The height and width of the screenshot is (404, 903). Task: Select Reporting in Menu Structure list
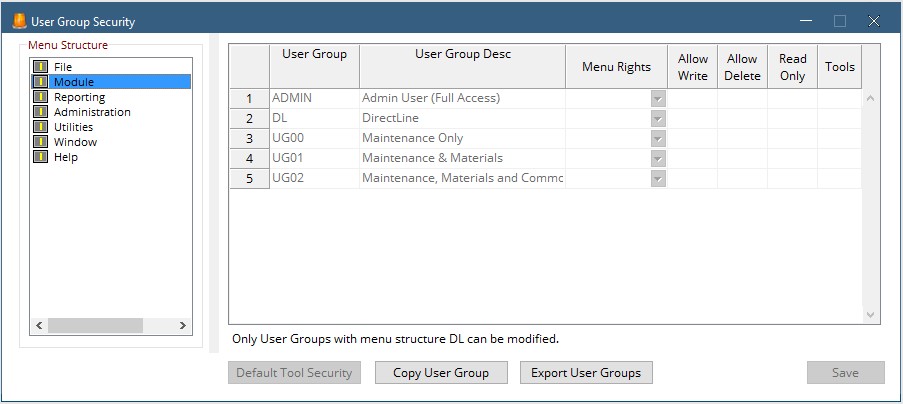pos(79,97)
